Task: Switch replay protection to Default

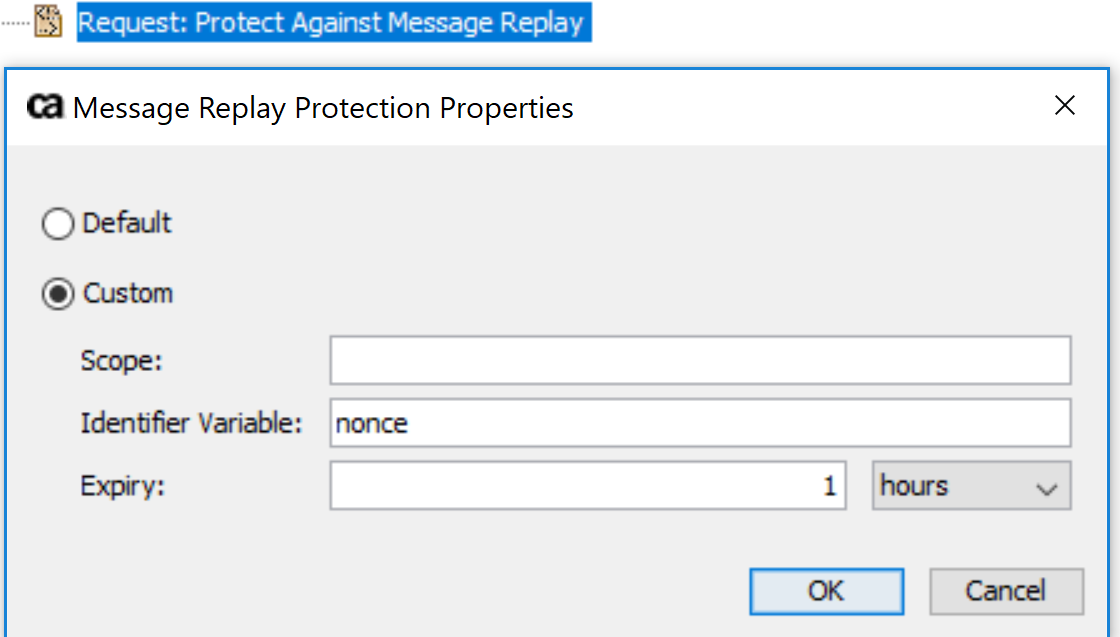Action: 57,224
